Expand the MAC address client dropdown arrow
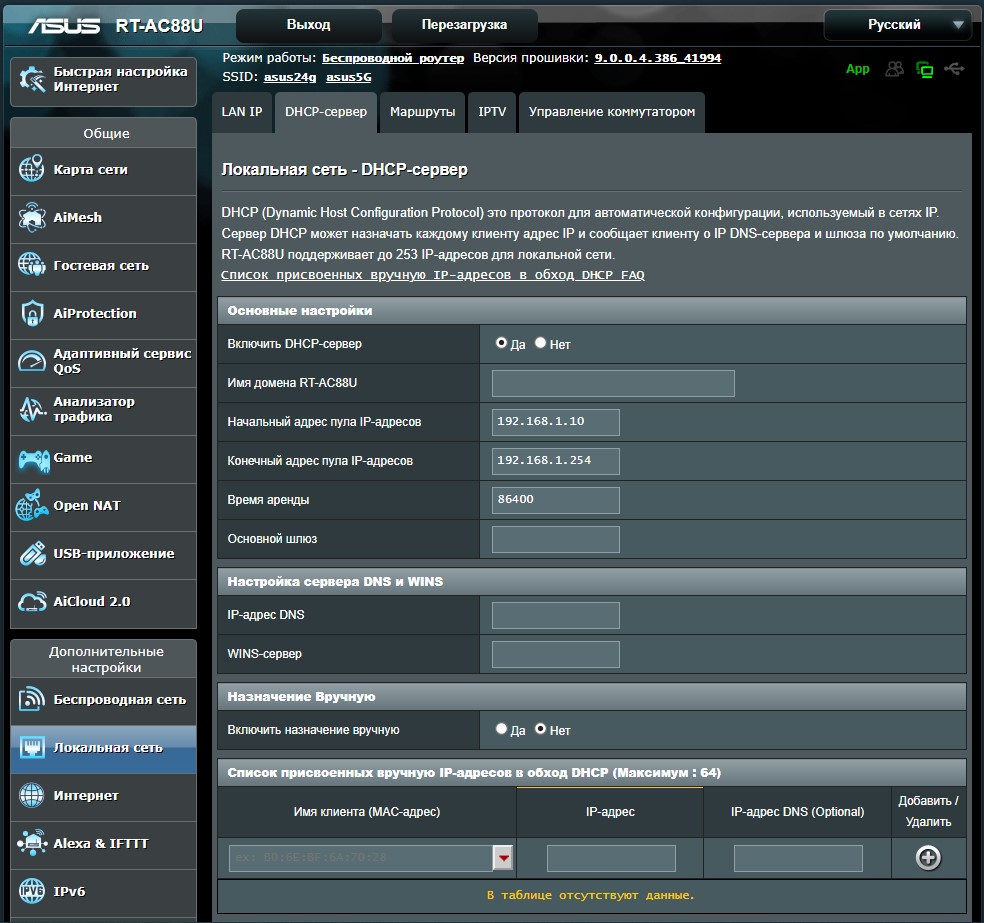This screenshot has width=984, height=923. point(503,858)
